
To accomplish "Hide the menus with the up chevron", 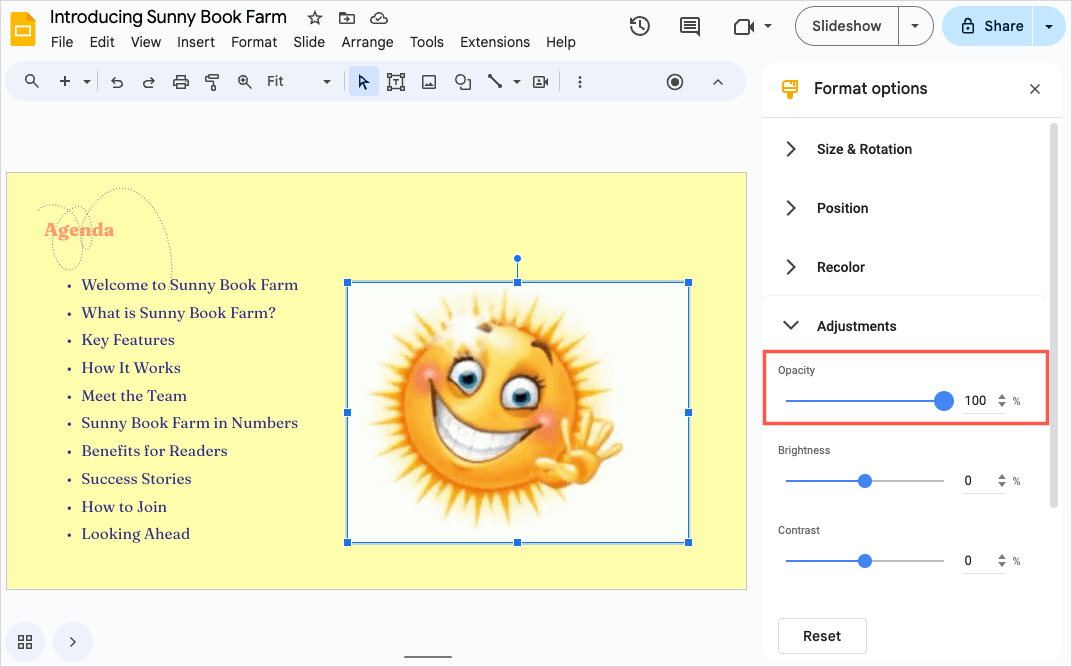I will coord(717,82).
